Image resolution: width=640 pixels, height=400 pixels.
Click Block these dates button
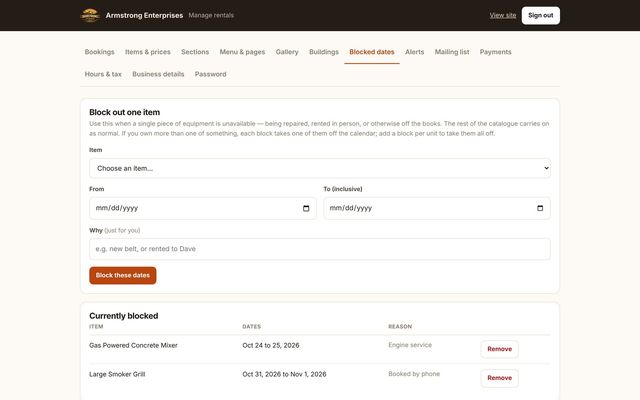click(x=123, y=276)
